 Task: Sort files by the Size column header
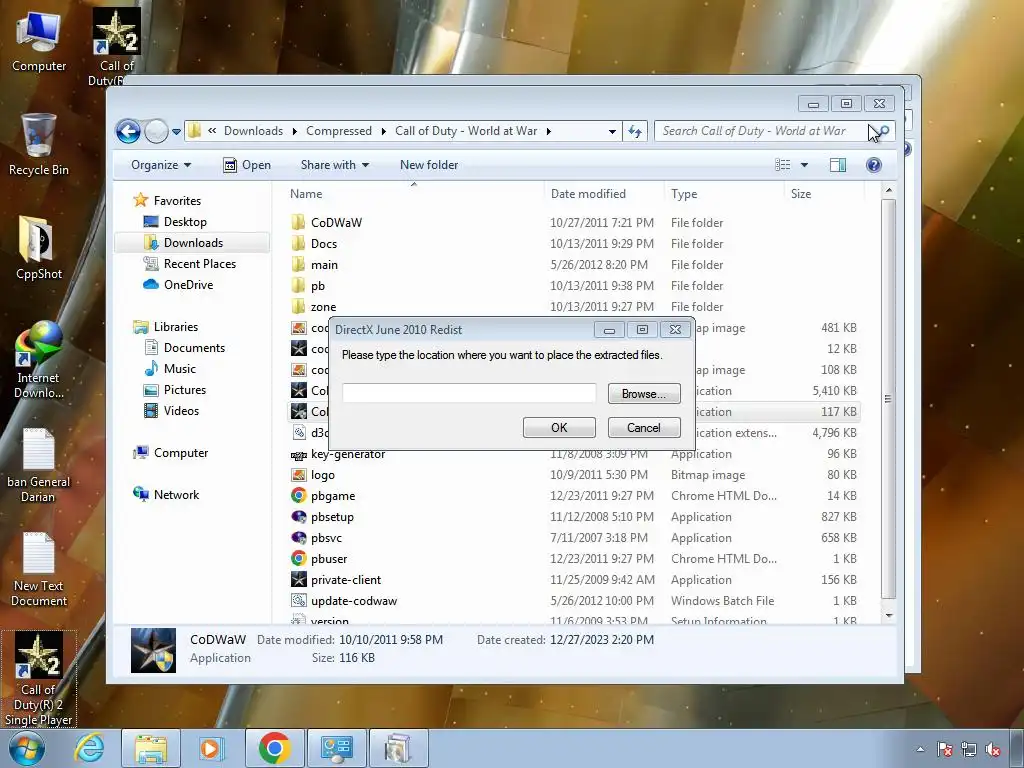click(x=801, y=194)
